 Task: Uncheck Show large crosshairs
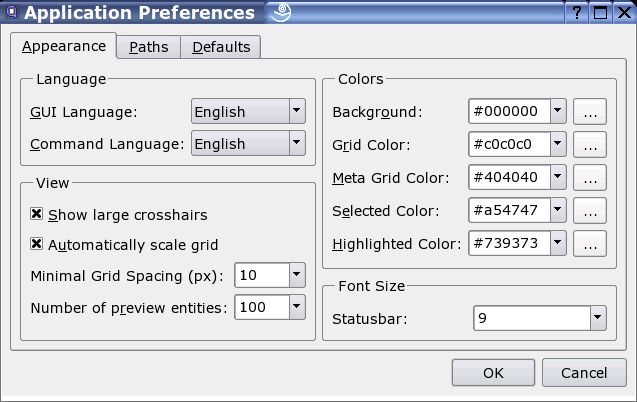pyautogui.click(x=37, y=214)
